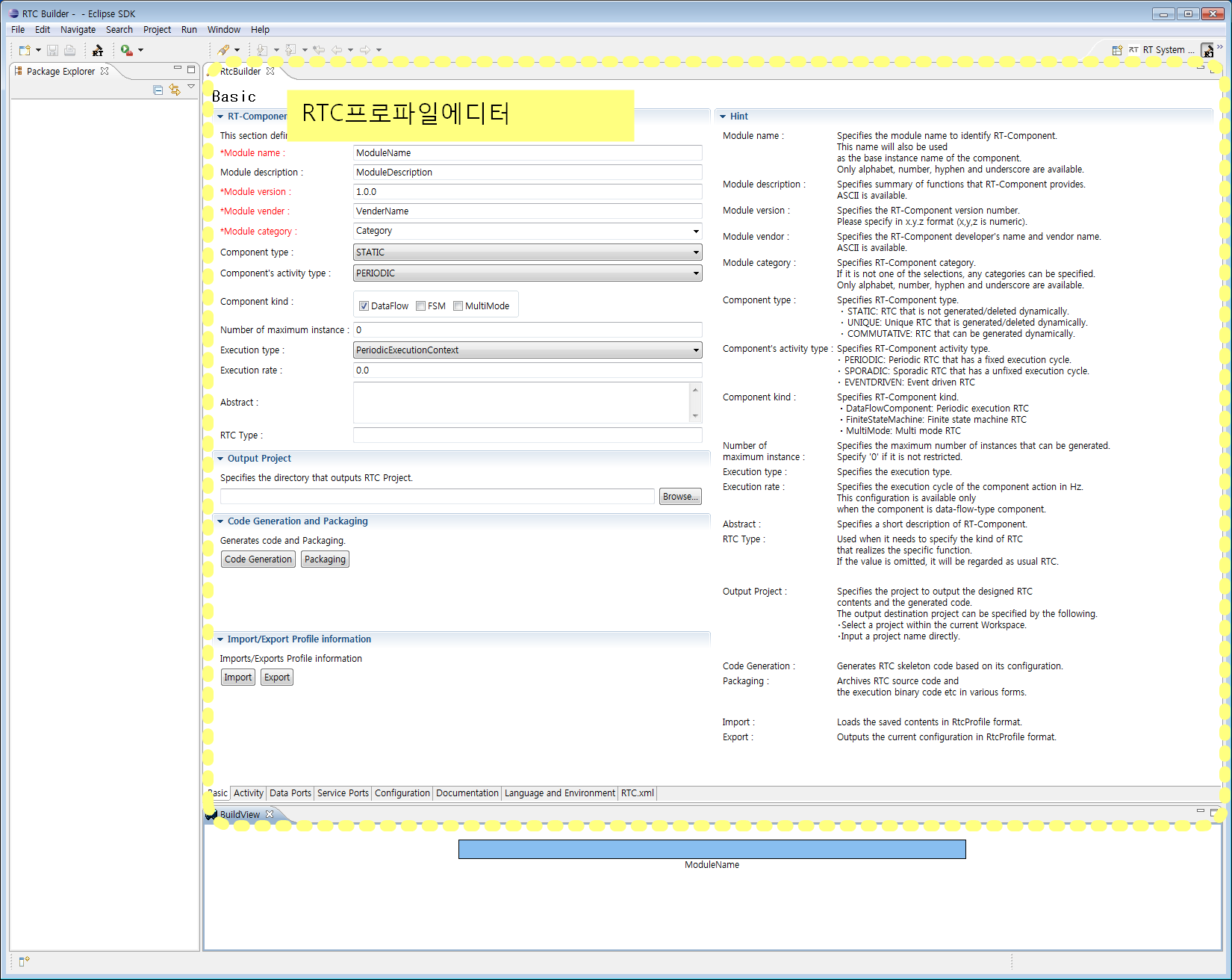Collapse the Code Generation and Packaging section
Image resolution: width=1232 pixels, height=980 pixels.
tap(220, 521)
